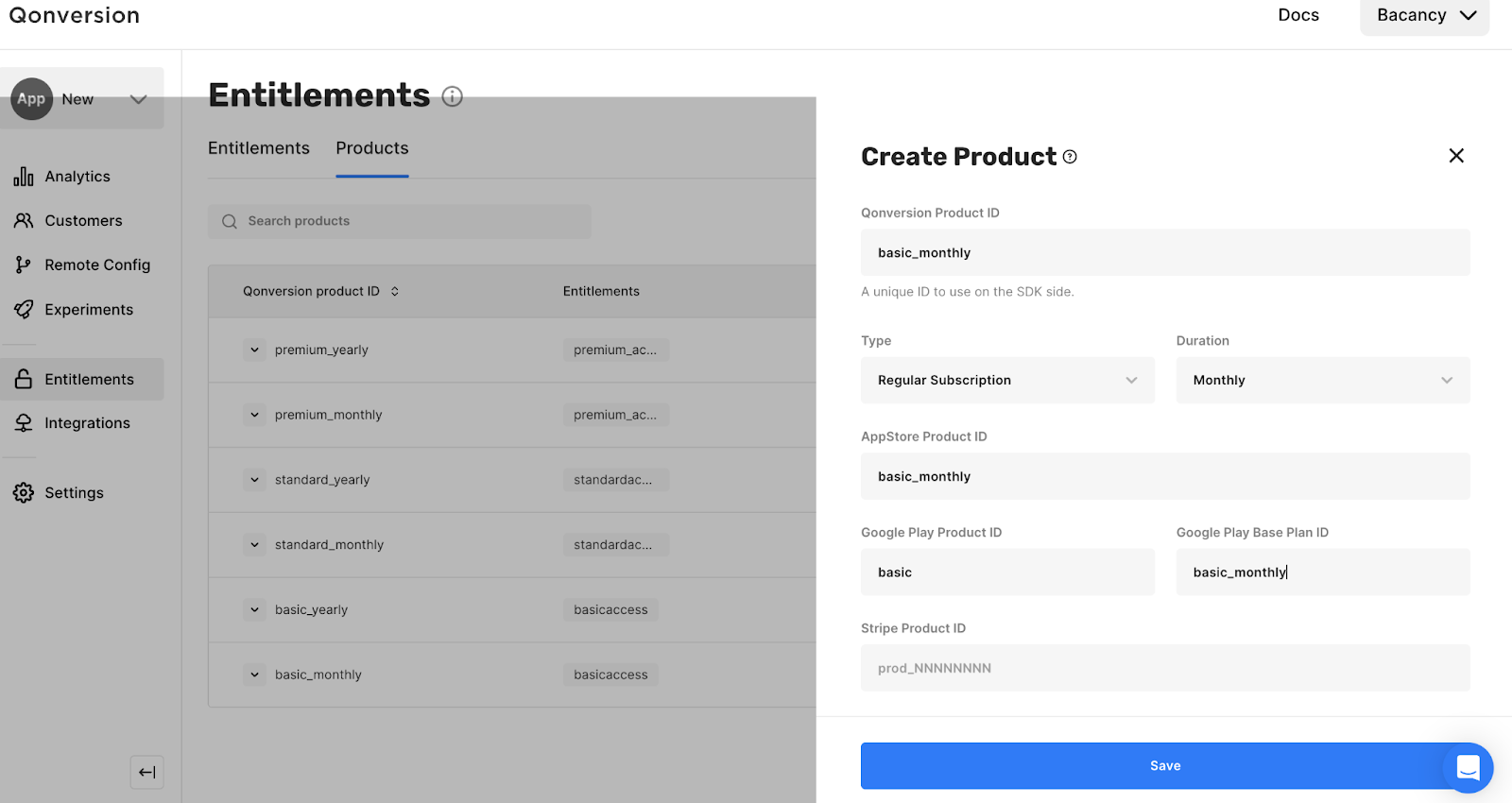Image resolution: width=1512 pixels, height=803 pixels.
Task: Expand the premium_yearly row
Action: [254, 350]
